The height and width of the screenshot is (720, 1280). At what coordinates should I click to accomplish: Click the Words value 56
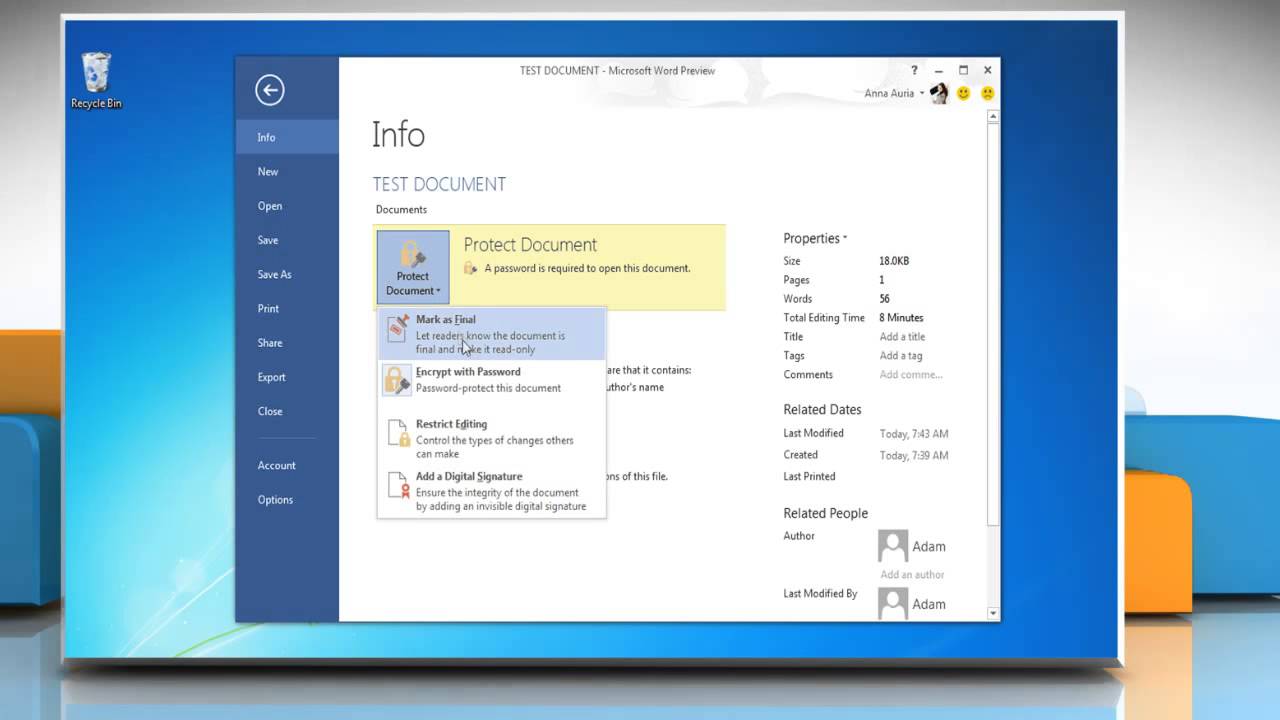click(884, 299)
